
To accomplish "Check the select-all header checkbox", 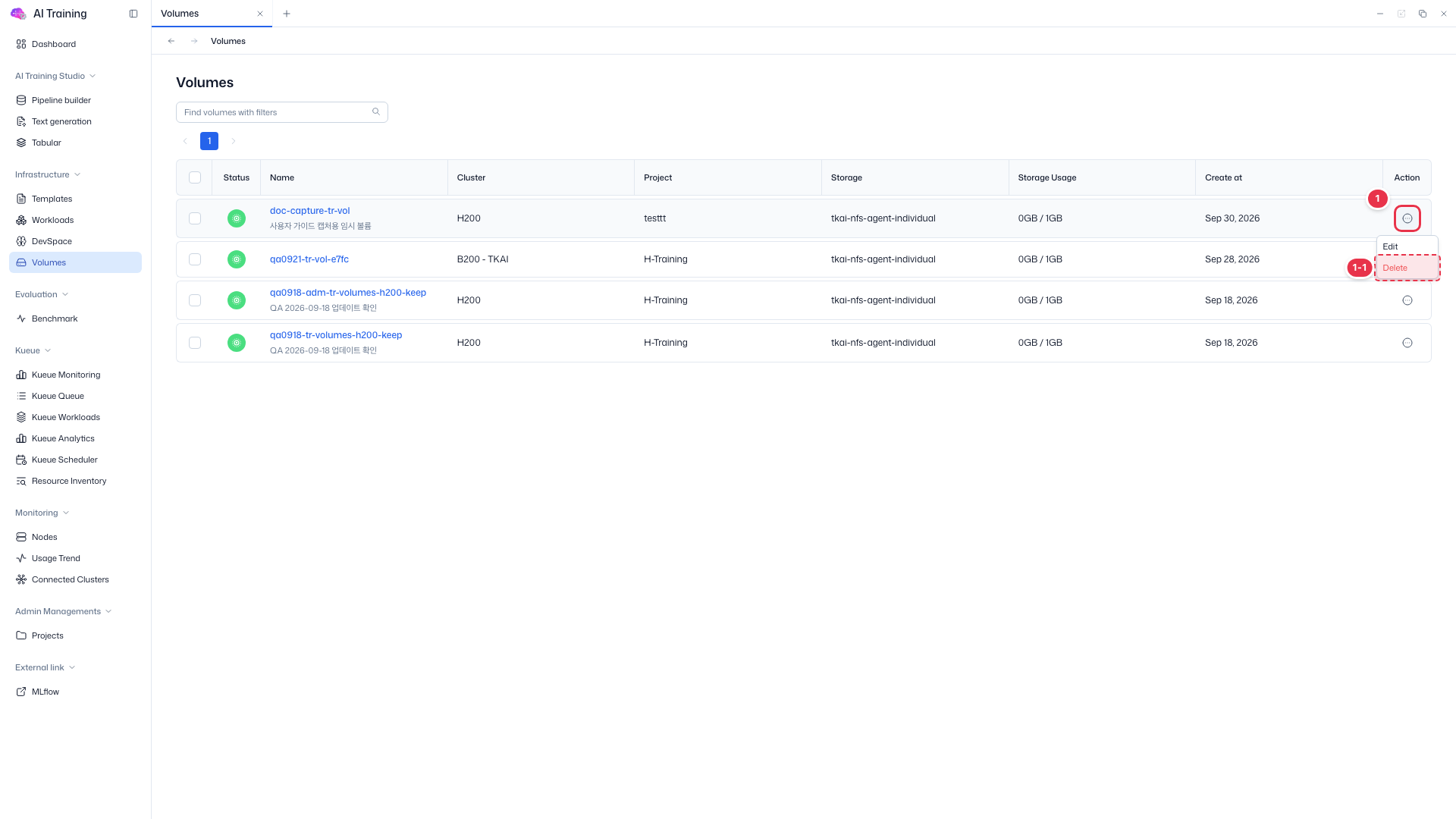I will click(195, 177).
